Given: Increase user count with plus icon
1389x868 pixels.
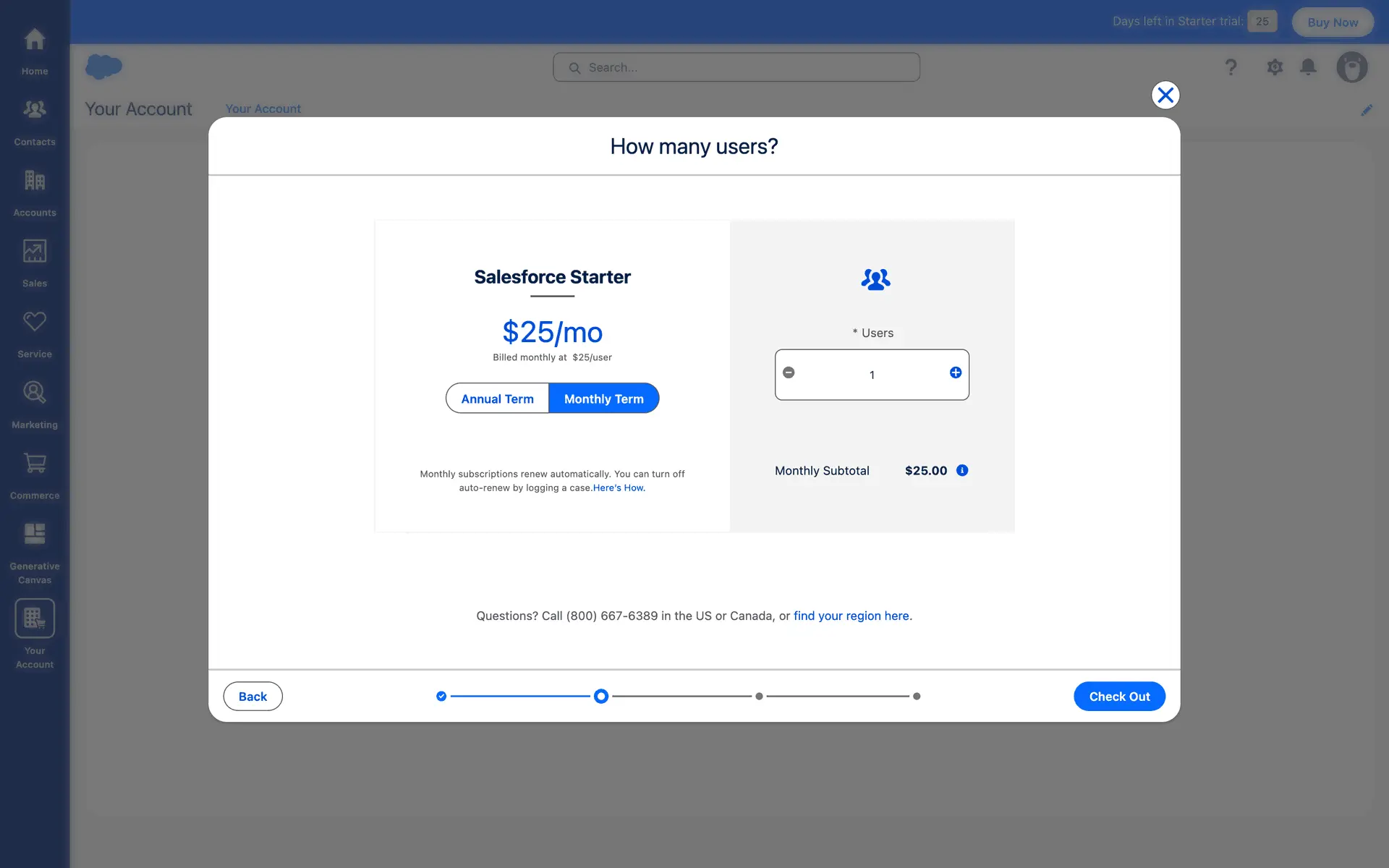Looking at the screenshot, I should click(955, 373).
